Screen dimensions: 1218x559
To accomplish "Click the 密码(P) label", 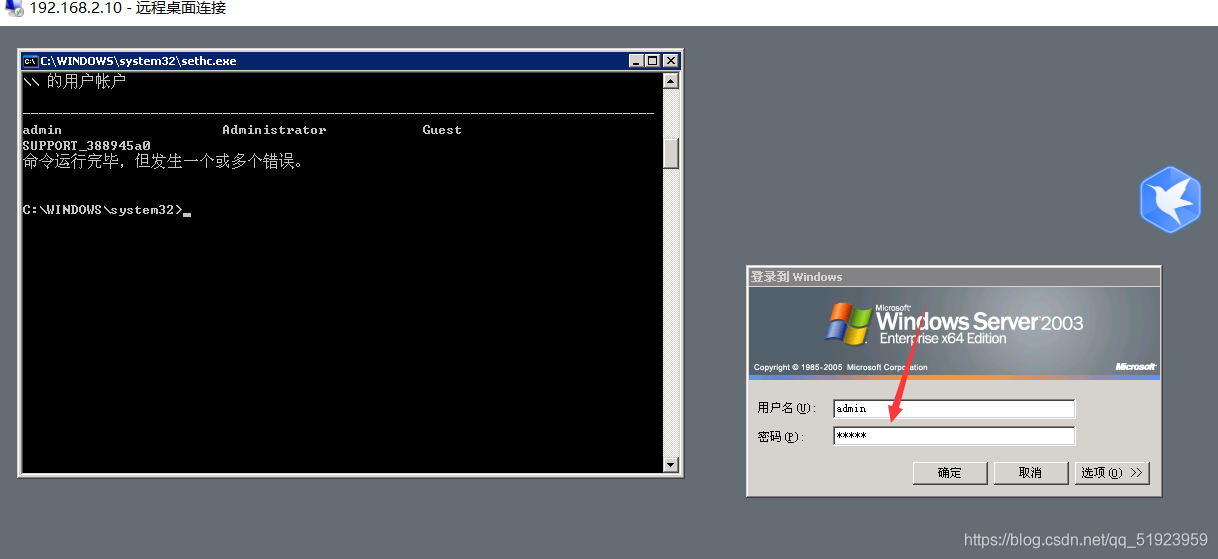I will click(782, 437).
